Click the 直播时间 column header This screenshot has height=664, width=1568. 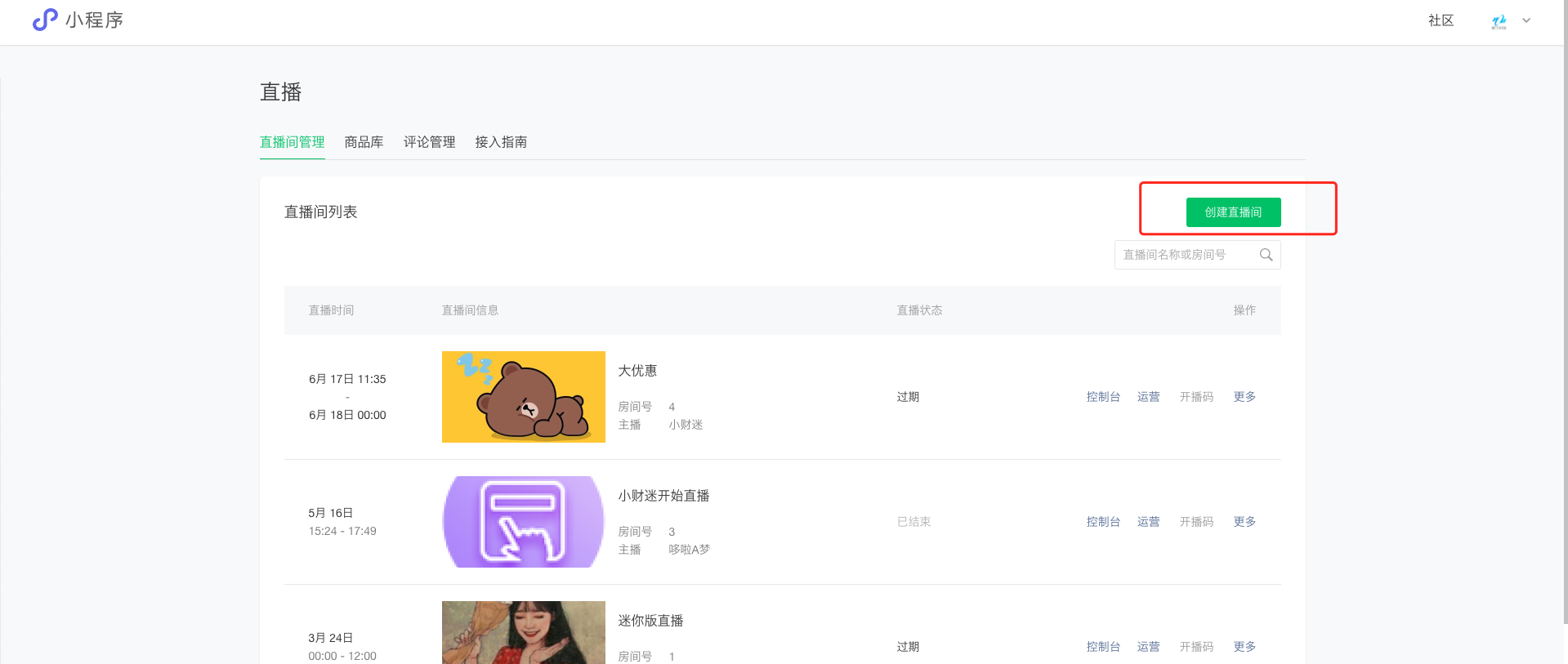pyautogui.click(x=331, y=310)
